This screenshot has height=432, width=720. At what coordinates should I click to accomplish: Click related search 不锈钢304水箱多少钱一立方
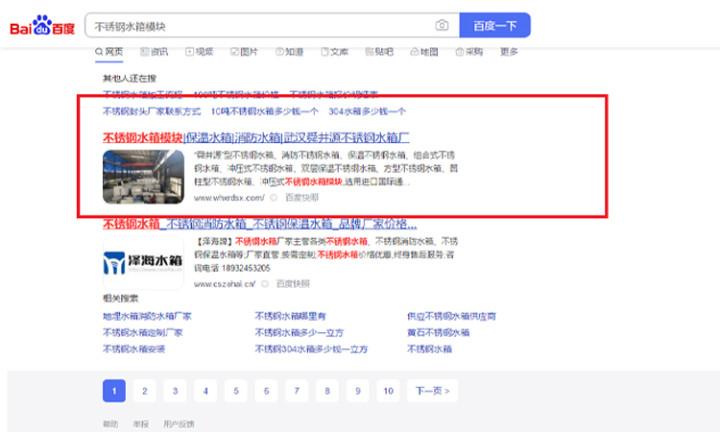pos(311,349)
